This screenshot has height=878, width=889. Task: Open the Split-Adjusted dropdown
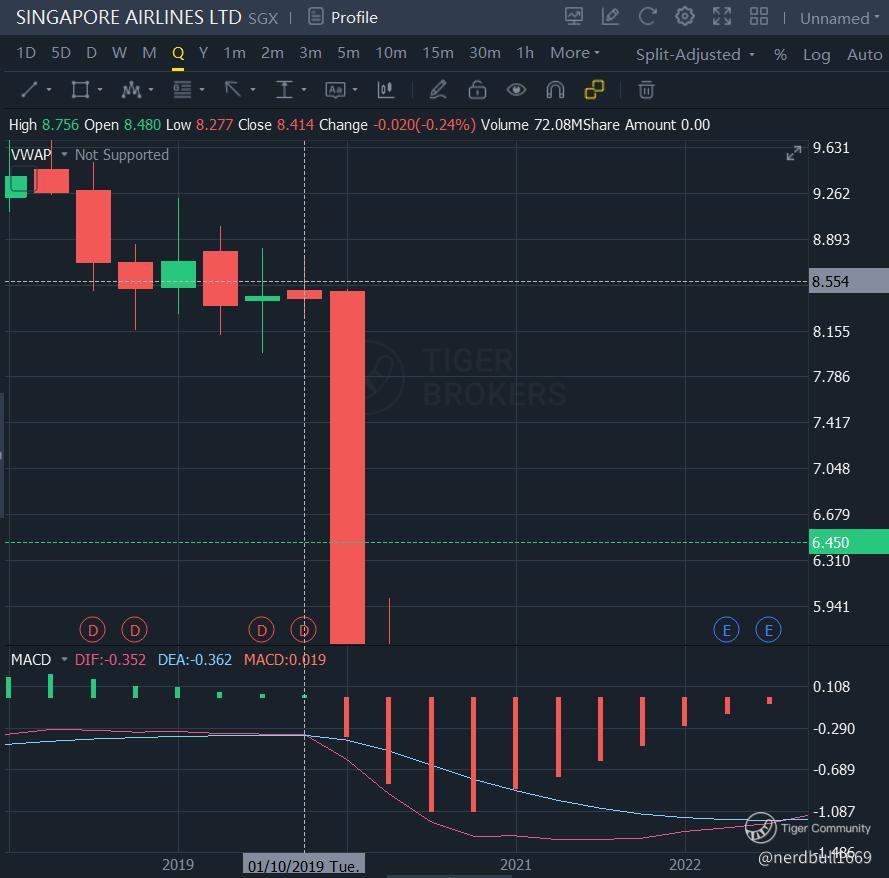695,54
